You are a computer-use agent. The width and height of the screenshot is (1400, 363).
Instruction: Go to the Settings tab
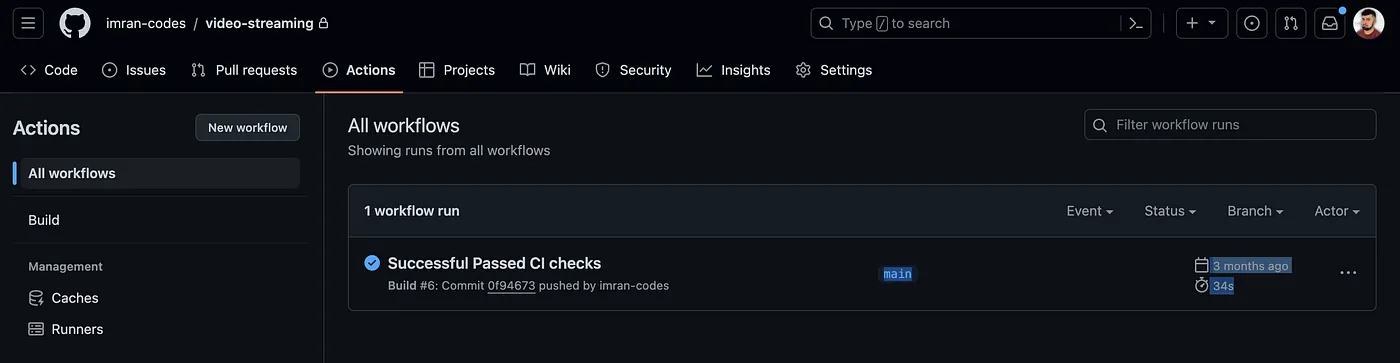[x=834, y=70]
